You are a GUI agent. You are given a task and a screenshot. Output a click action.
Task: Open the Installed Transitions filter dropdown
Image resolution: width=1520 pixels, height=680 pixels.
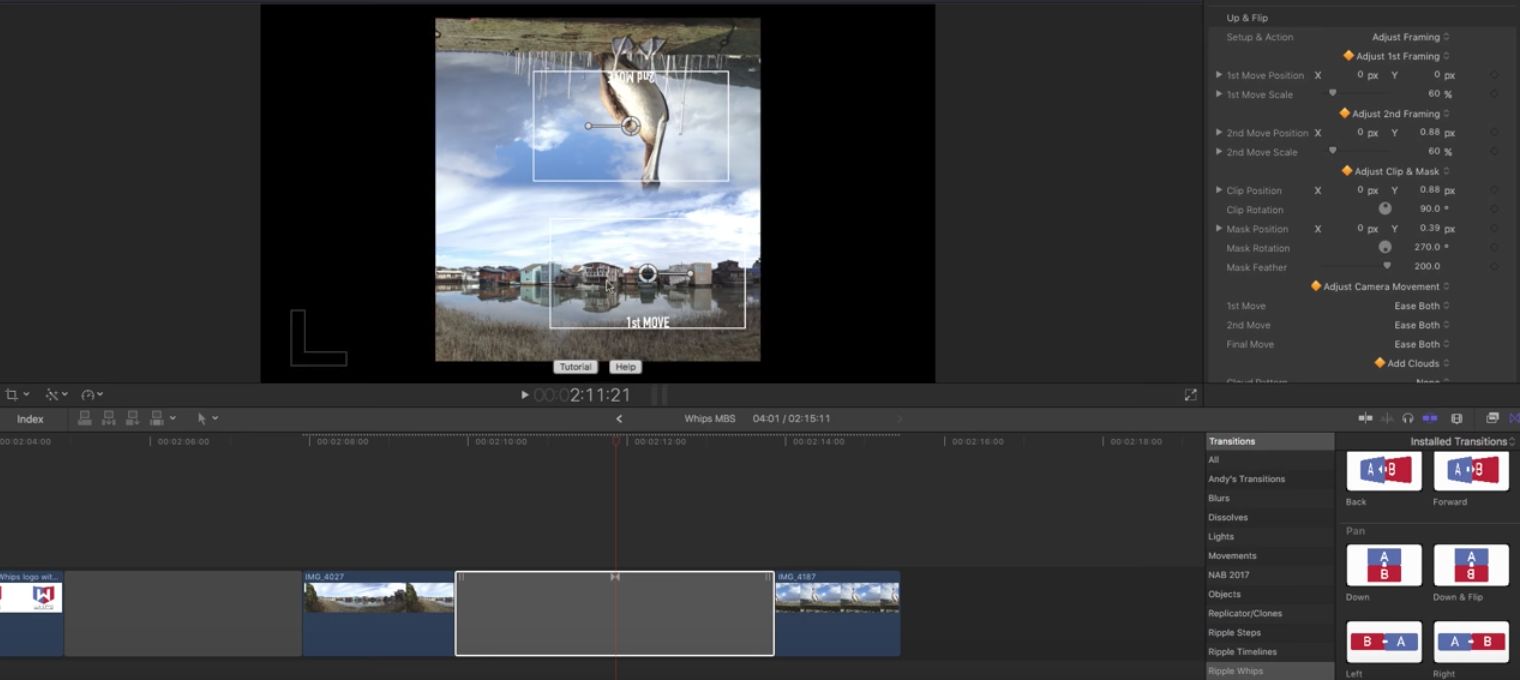tap(1463, 441)
